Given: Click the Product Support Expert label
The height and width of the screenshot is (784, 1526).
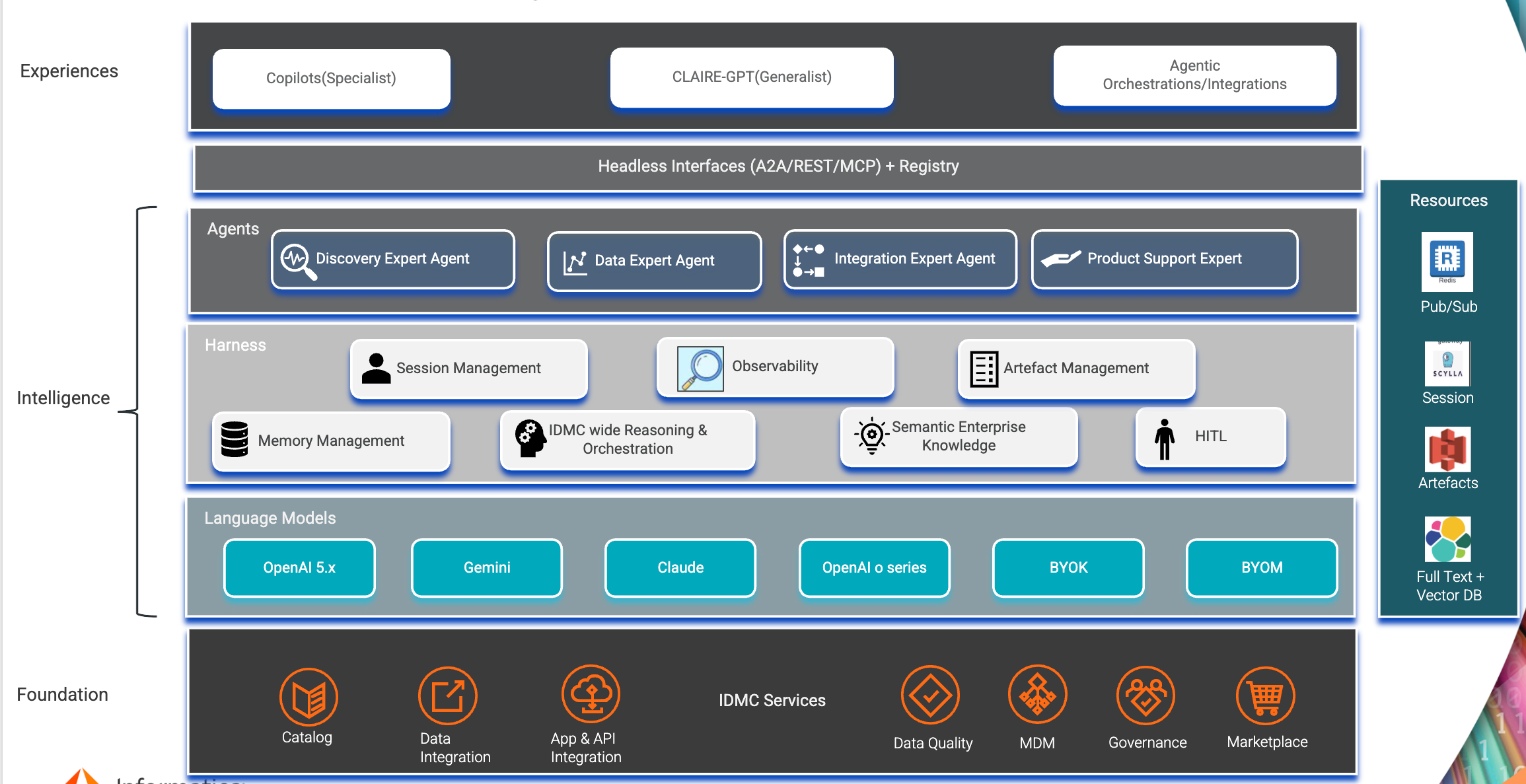Looking at the screenshot, I should [1165, 259].
